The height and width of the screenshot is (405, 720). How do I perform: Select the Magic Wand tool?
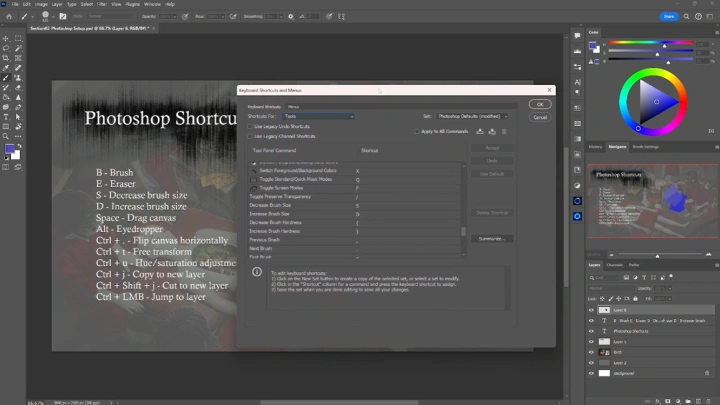[18, 48]
